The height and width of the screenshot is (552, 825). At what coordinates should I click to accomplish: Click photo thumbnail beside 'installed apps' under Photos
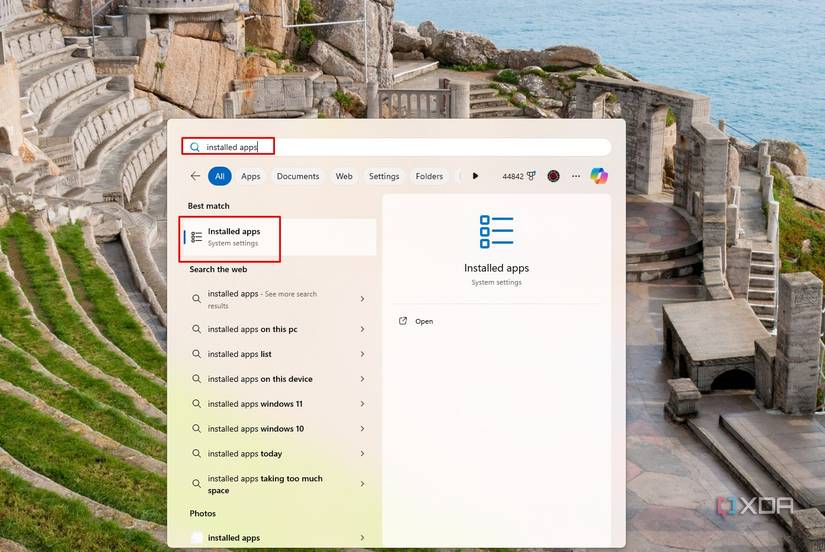tap(196, 538)
